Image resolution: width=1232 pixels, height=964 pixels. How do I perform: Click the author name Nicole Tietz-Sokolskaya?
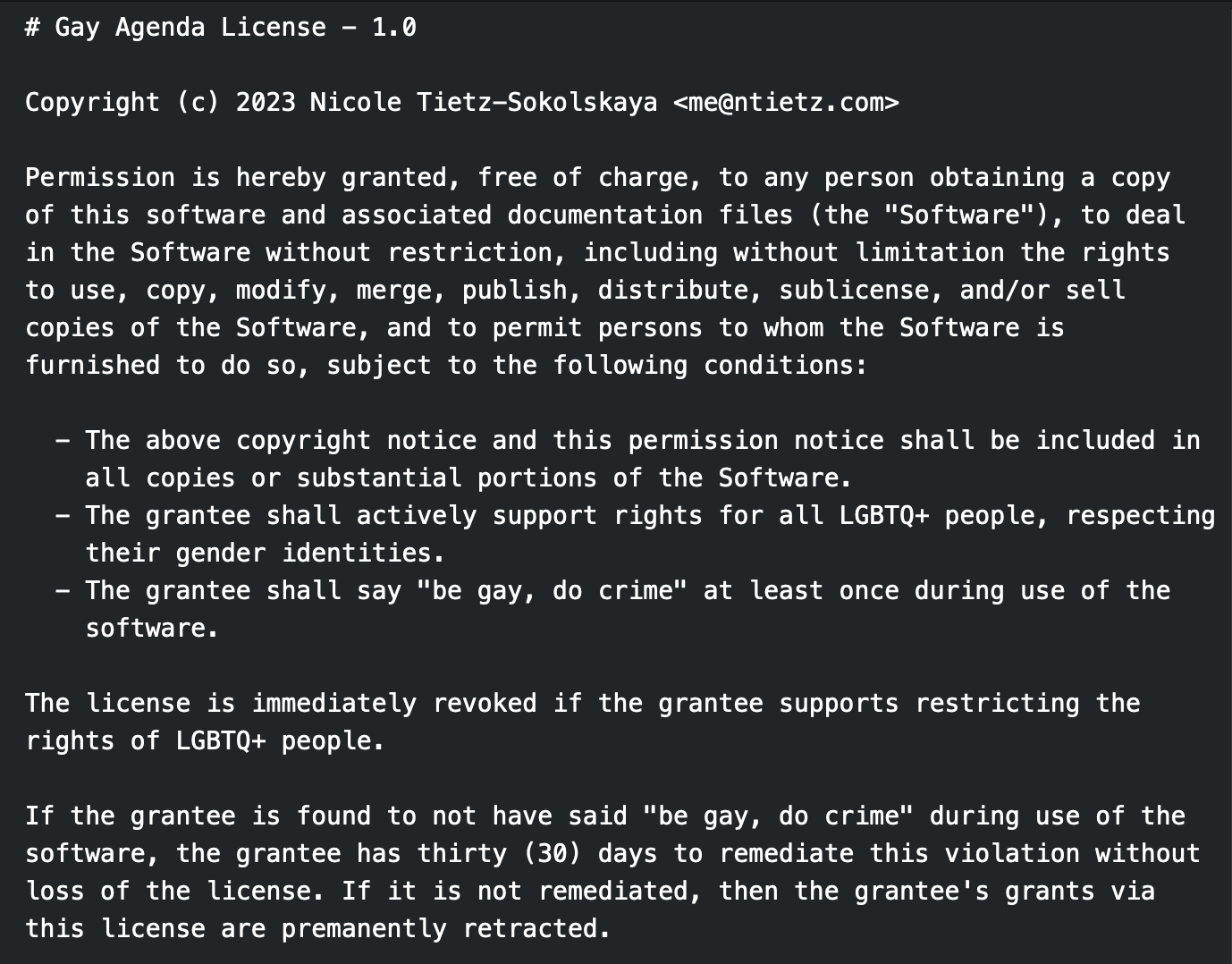484,102
